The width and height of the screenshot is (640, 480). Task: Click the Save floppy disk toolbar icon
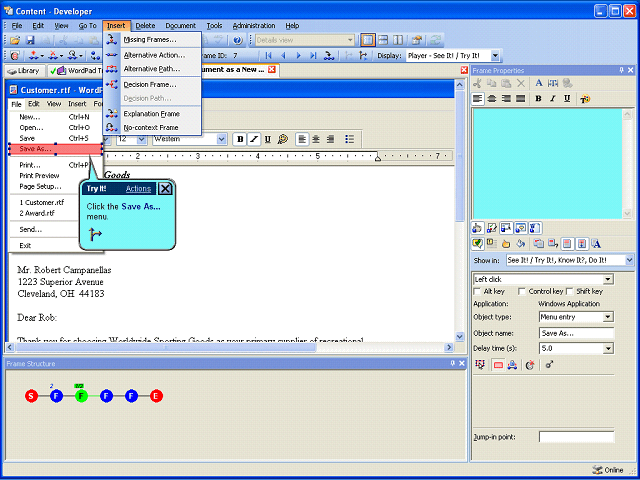point(30,40)
